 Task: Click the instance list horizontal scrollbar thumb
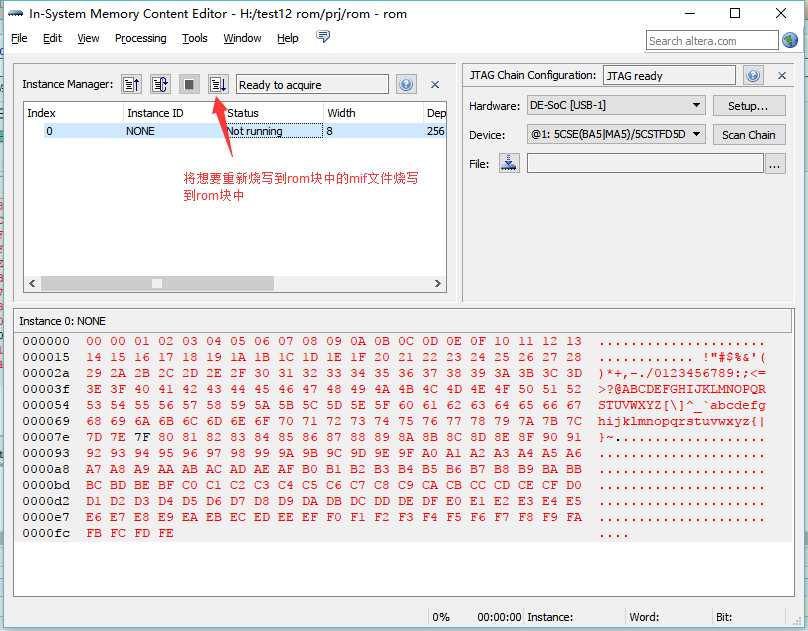(x=158, y=283)
